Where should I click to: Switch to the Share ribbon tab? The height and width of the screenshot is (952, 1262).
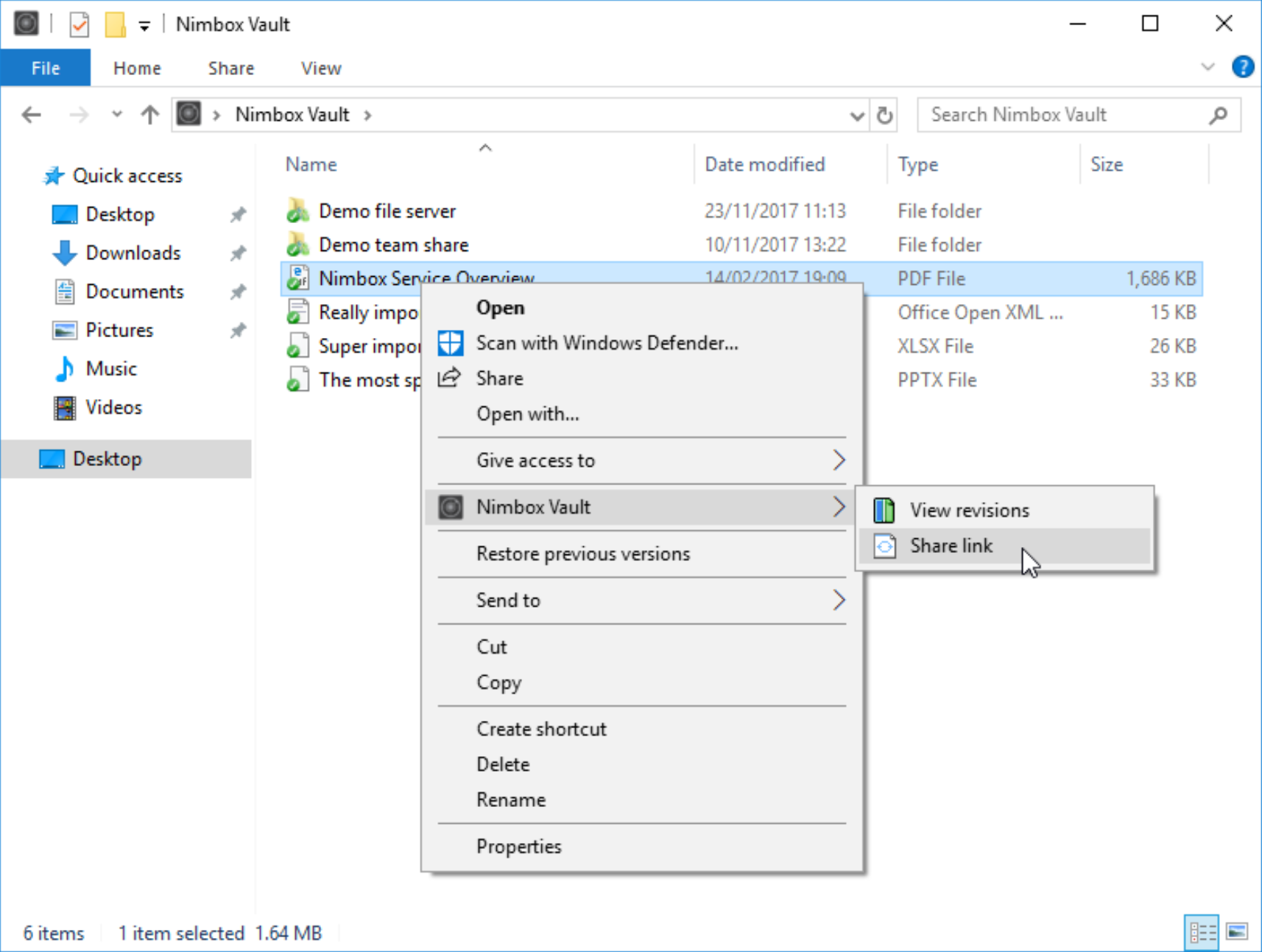click(231, 68)
